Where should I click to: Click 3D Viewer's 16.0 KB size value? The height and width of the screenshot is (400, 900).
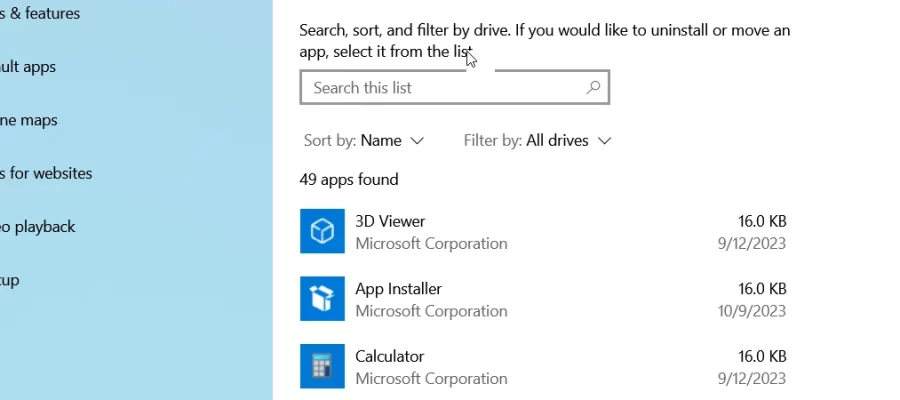(x=762, y=221)
